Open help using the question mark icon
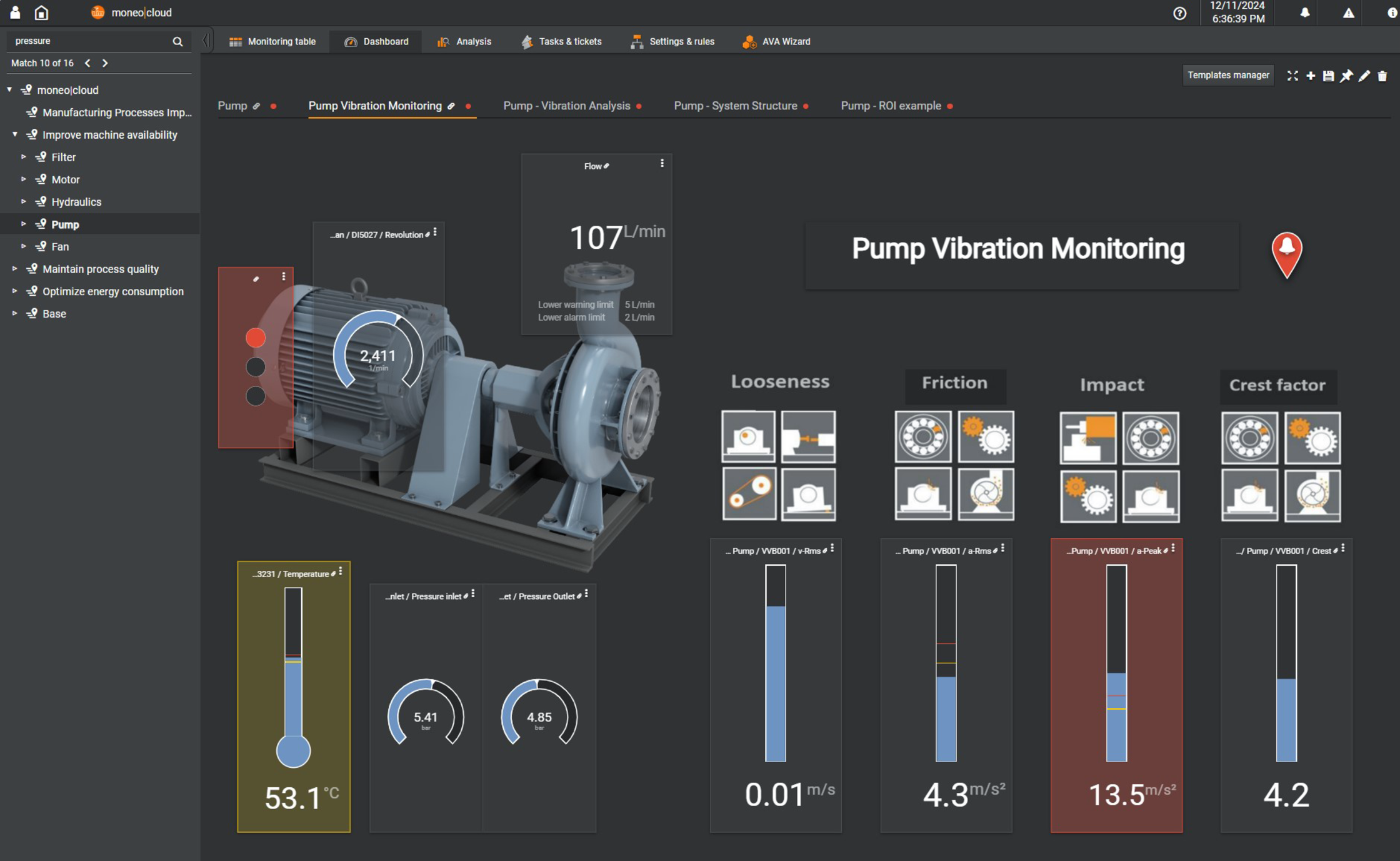Image resolution: width=1400 pixels, height=861 pixels. coord(1180,13)
